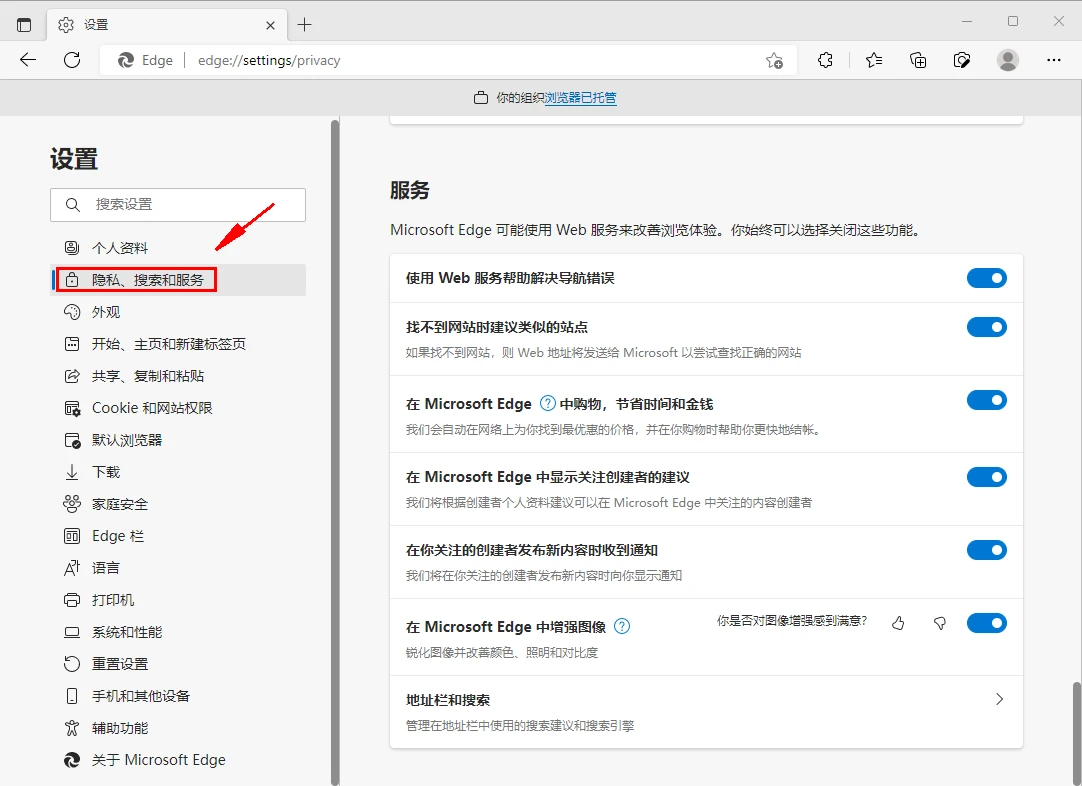Toggle 使用 Web 服务帮助解决导航错误
This screenshot has height=786, width=1082.
tap(986, 278)
